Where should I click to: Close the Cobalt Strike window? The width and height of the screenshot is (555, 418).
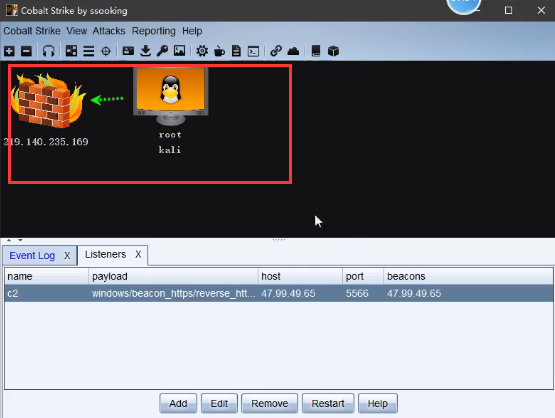pos(541,10)
